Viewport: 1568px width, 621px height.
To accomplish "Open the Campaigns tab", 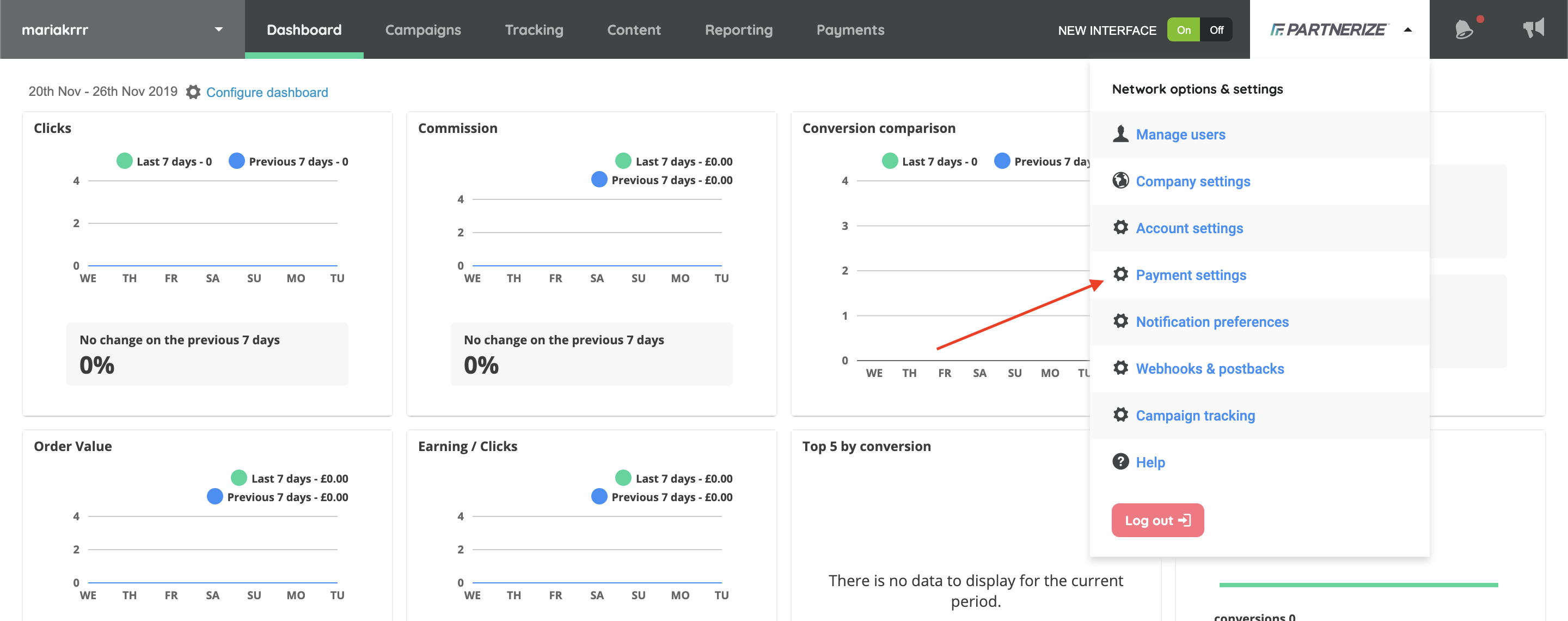I will click(422, 29).
